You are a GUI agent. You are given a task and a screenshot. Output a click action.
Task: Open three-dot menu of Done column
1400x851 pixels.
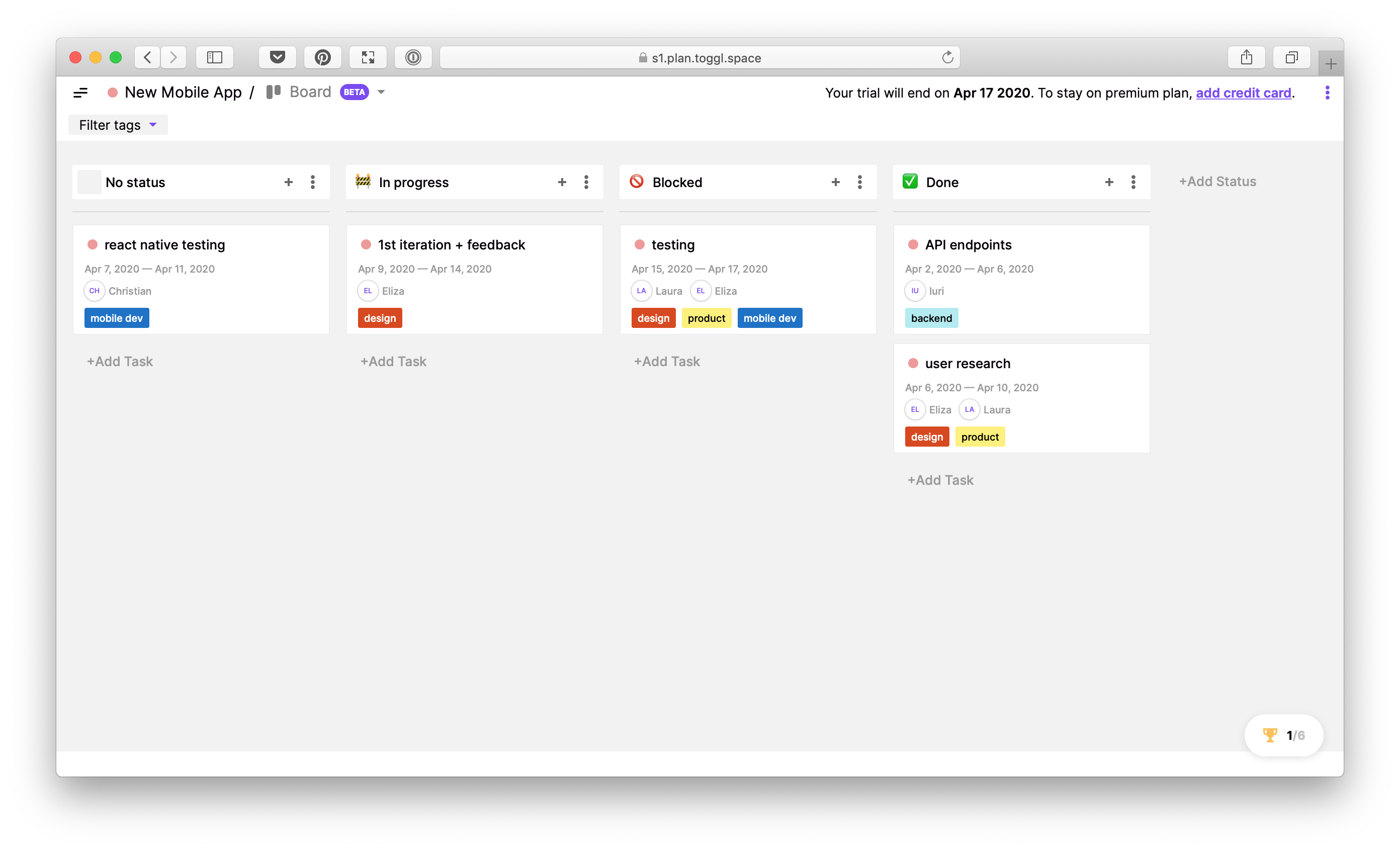[1133, 182]
